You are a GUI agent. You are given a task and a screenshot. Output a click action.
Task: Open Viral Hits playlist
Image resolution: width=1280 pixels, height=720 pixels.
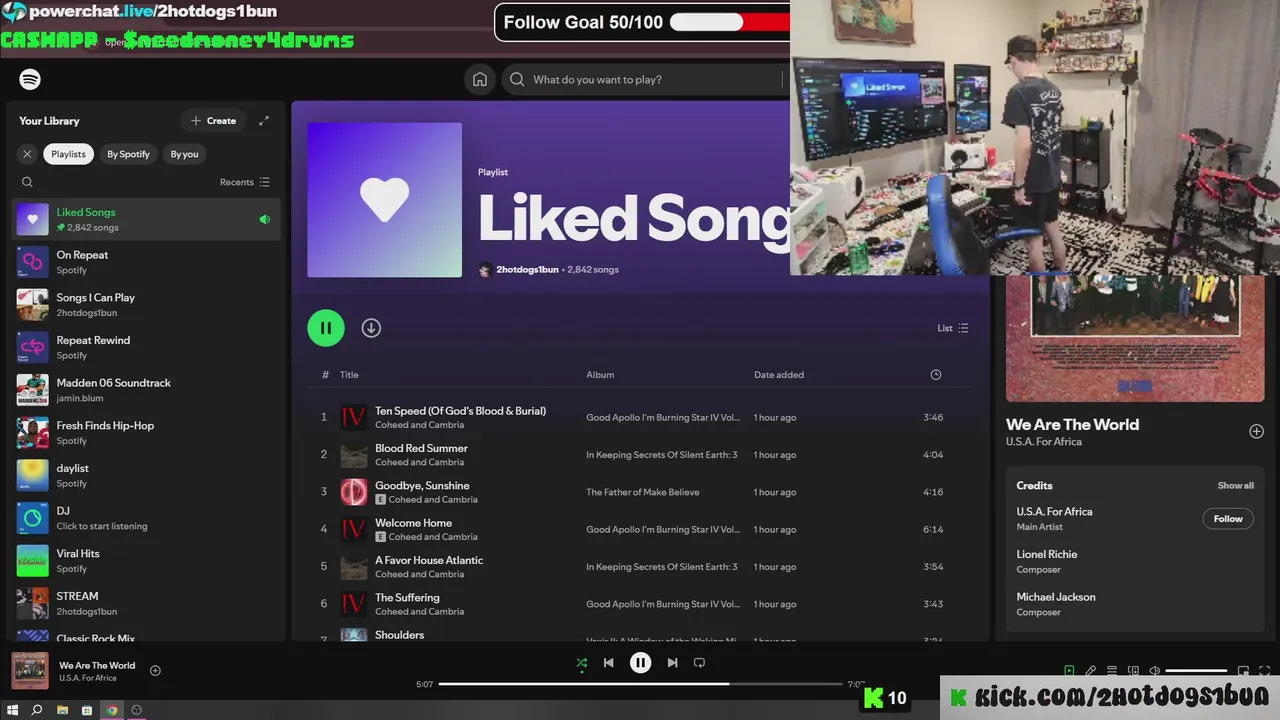coord(146,561)
